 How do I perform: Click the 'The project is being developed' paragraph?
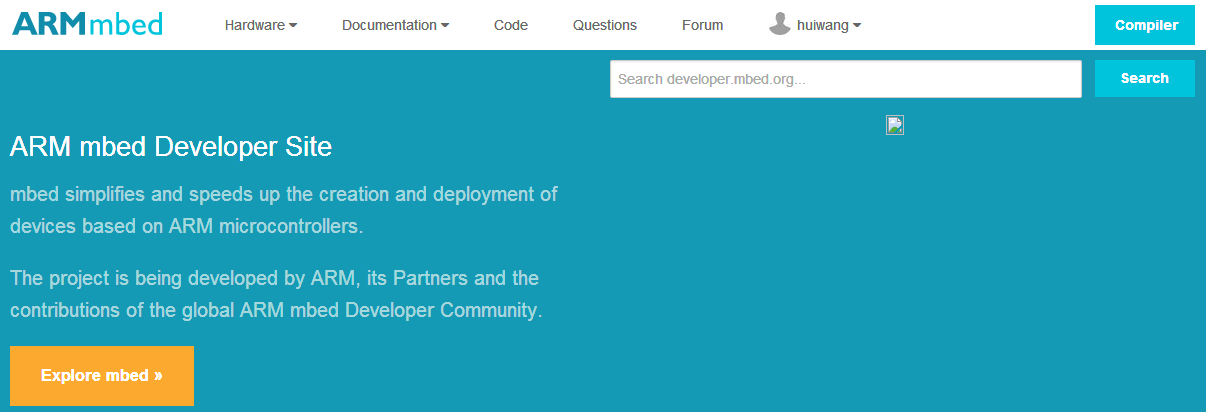click(276, 293)
